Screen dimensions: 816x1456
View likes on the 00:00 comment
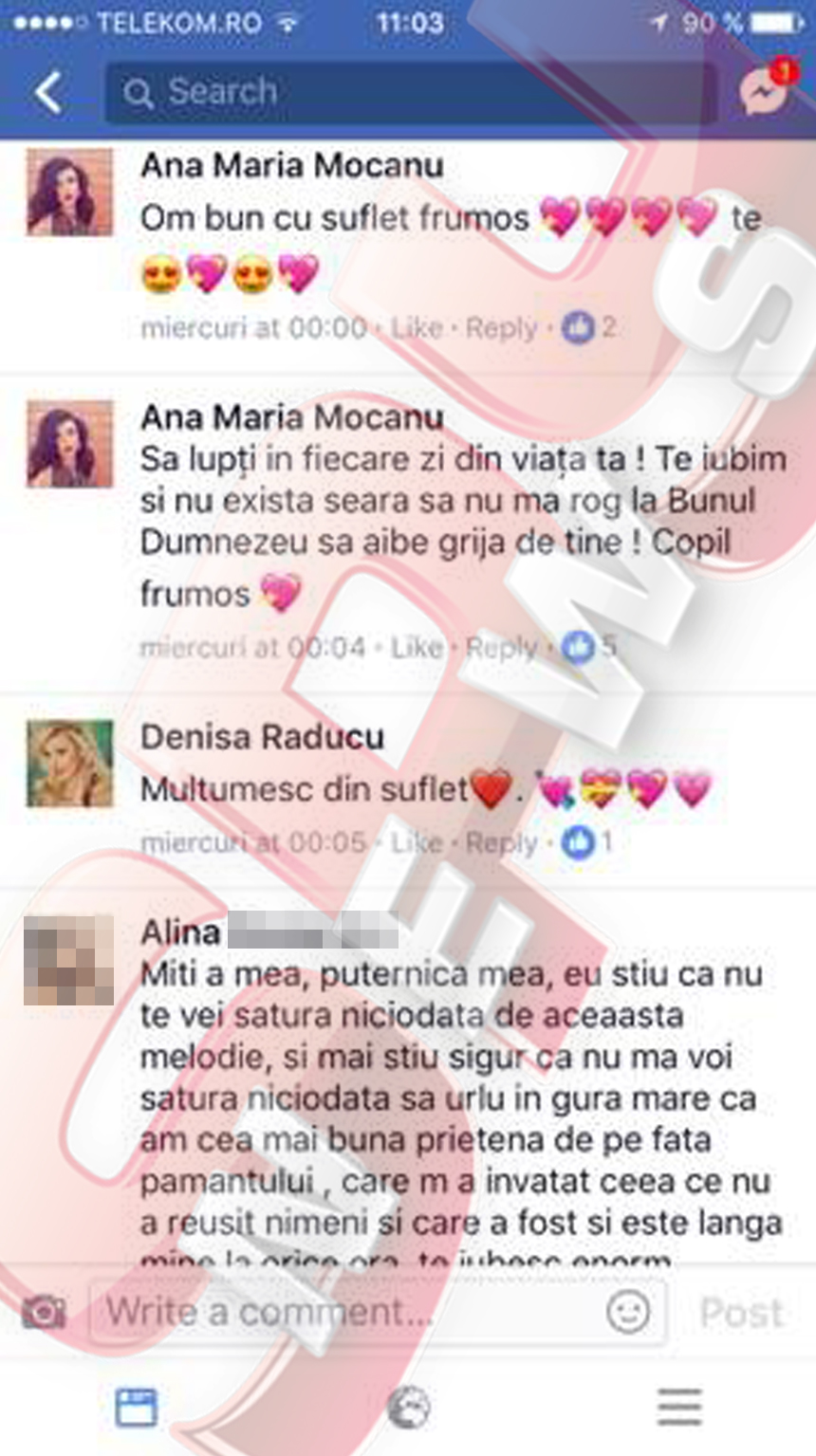[x=589, y=328]
